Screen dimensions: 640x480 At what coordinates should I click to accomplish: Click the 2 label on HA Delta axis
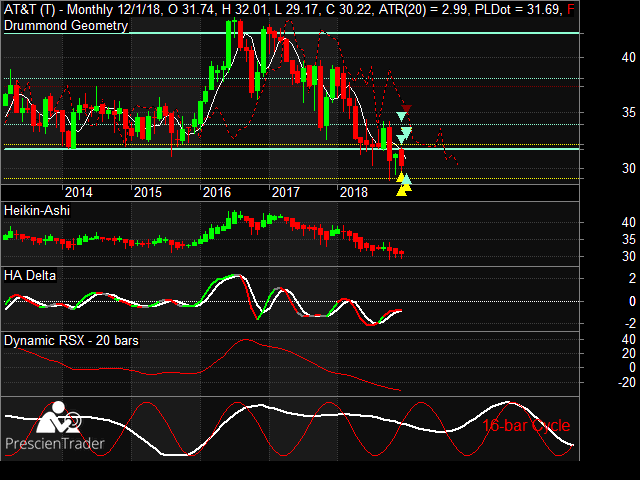click(632, 279)
